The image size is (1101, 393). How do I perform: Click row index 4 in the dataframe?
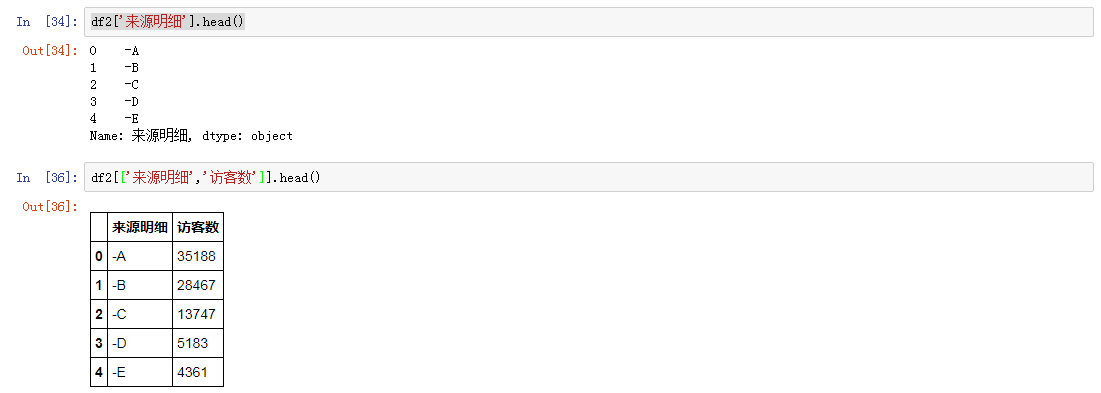[x=99, y=372]
